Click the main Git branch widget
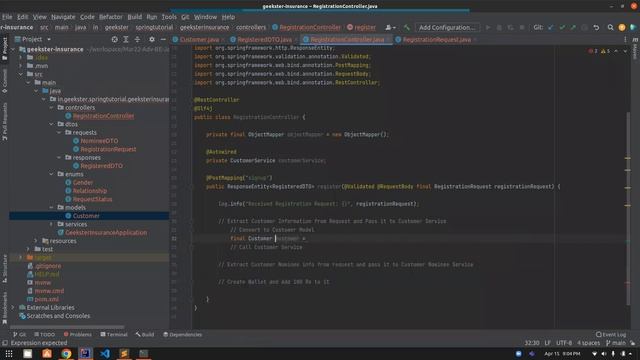Image resolution: width=640 pixels, height=360 pixels. click(616, 343)
